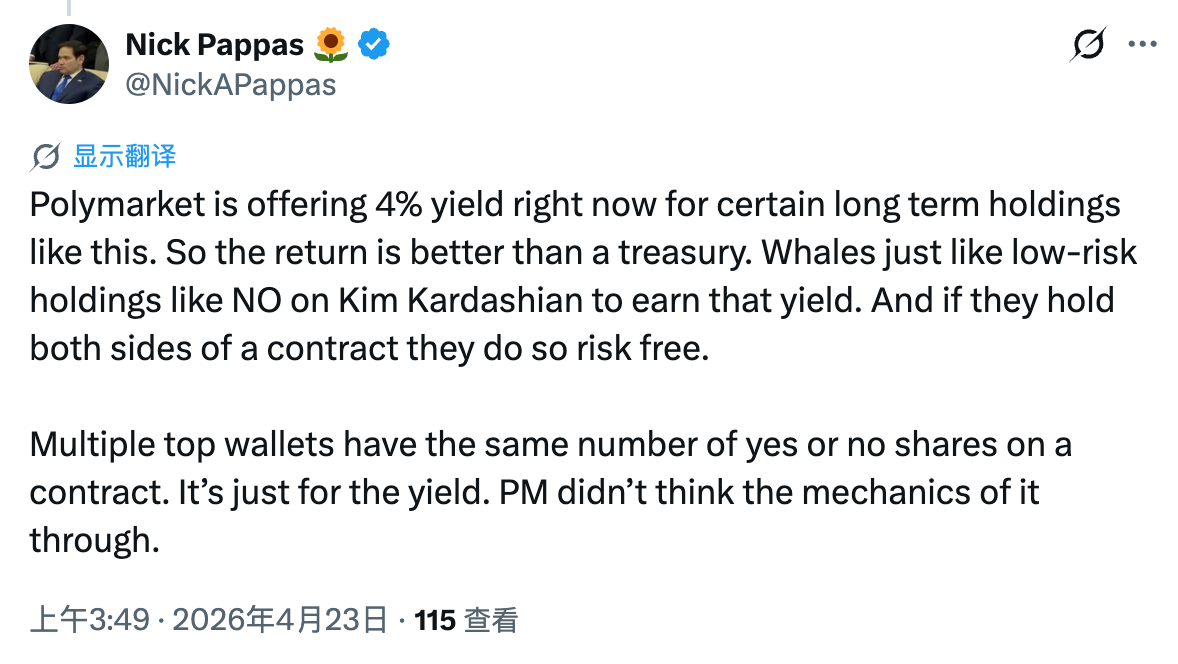Click the post date 2026年4月23日
The width and height of the screenshot is (1178, 664).
pos(280,620)
